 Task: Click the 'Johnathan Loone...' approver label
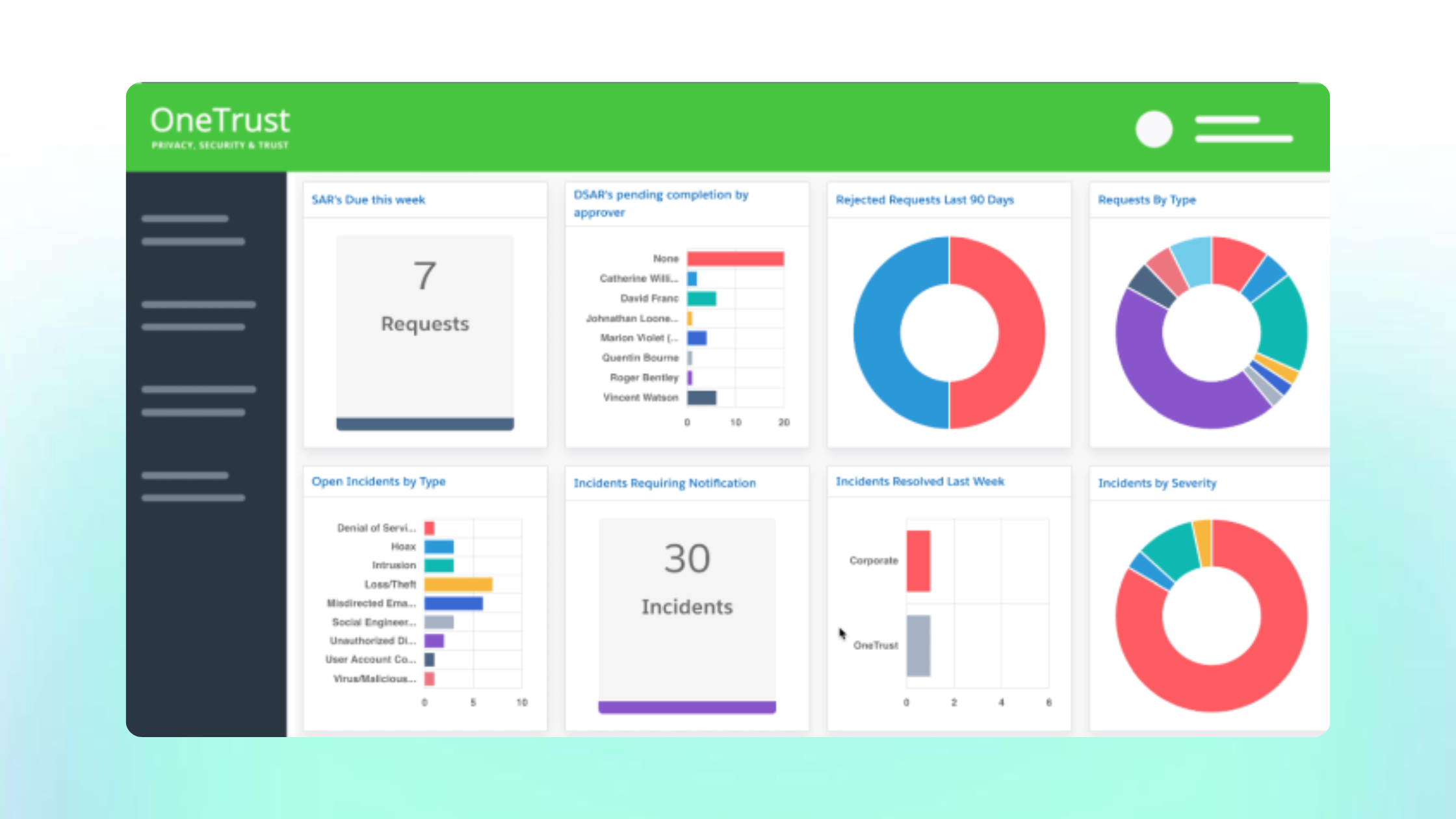click(632, 318)
